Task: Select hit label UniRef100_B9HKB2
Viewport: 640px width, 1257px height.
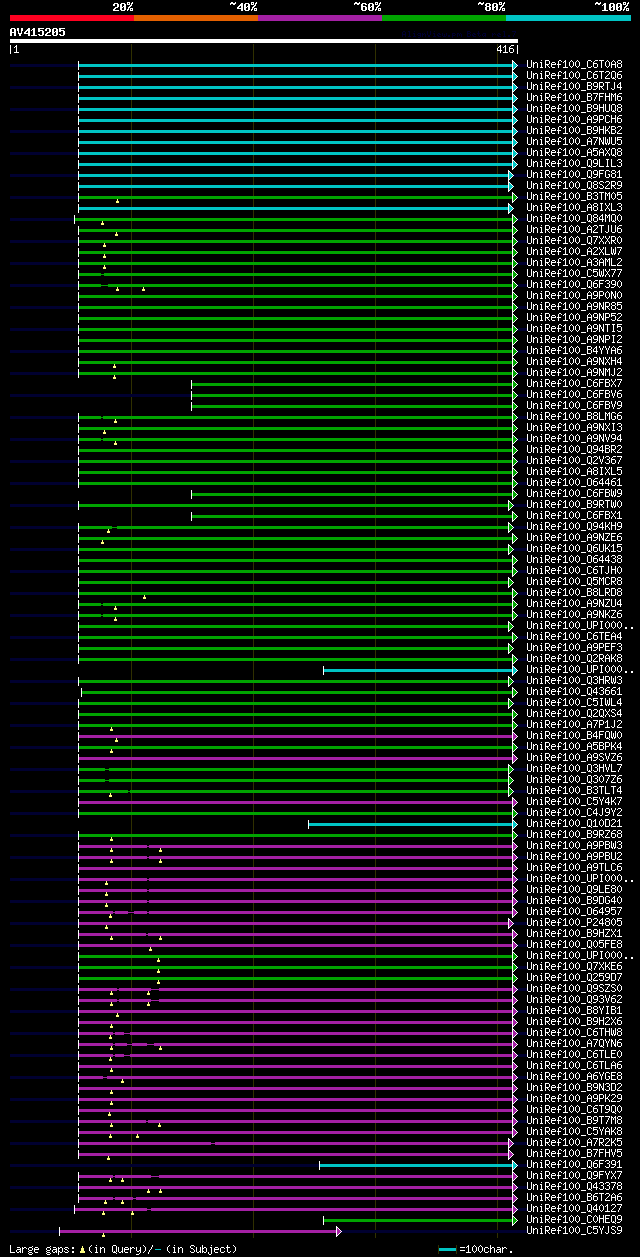Action: 574,131
